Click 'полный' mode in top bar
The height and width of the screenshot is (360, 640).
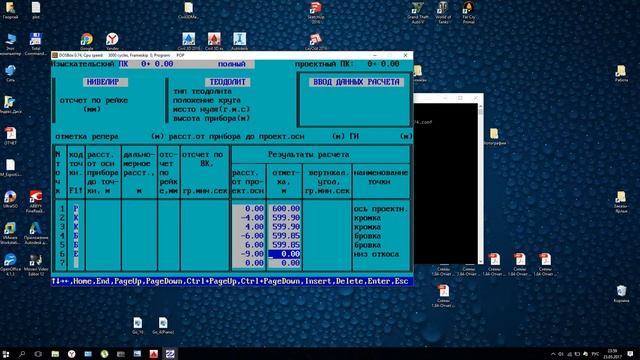[x=232, y=64]
